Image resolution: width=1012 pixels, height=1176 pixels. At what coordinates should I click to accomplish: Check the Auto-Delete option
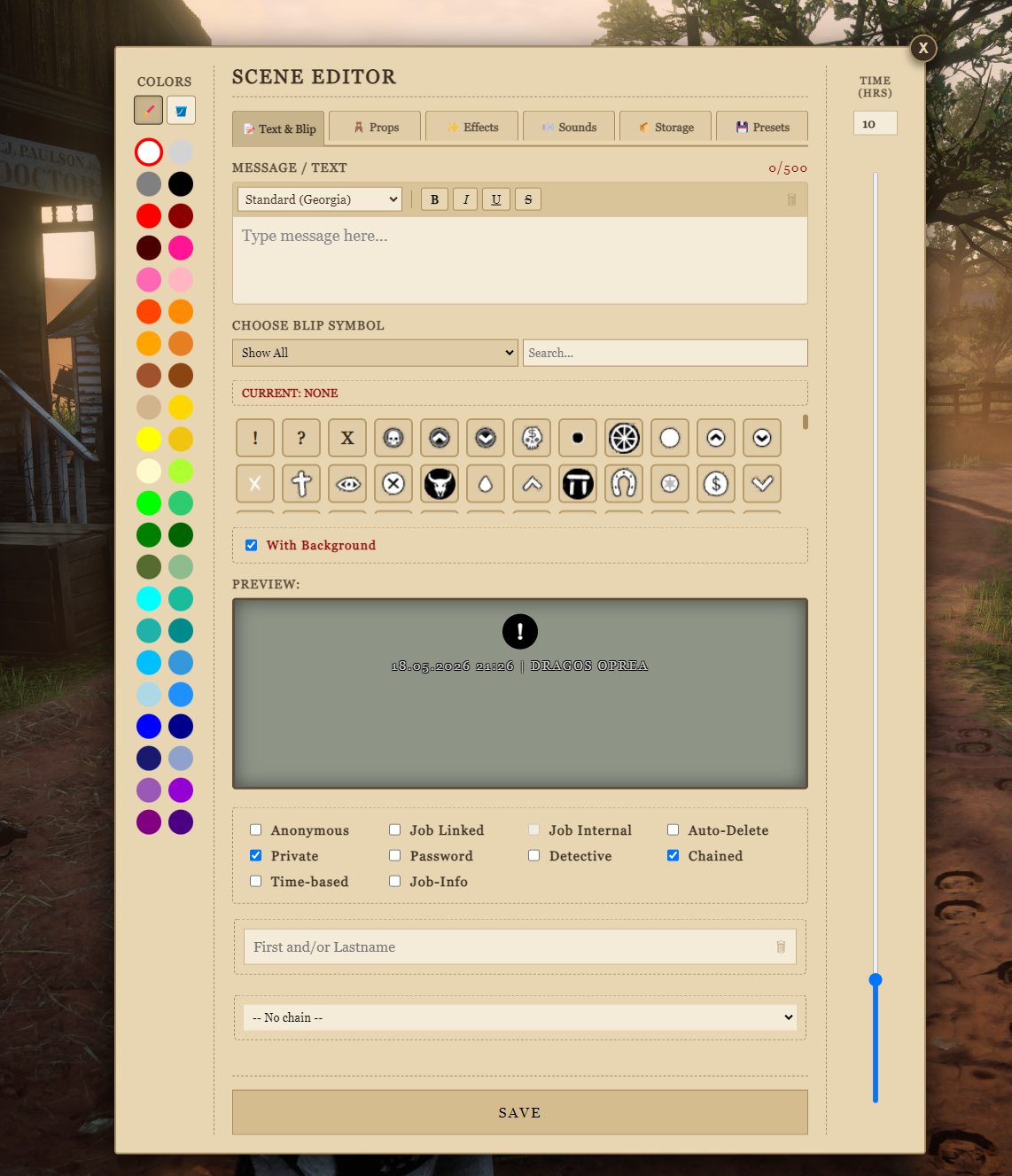click(x=673, y=830)
